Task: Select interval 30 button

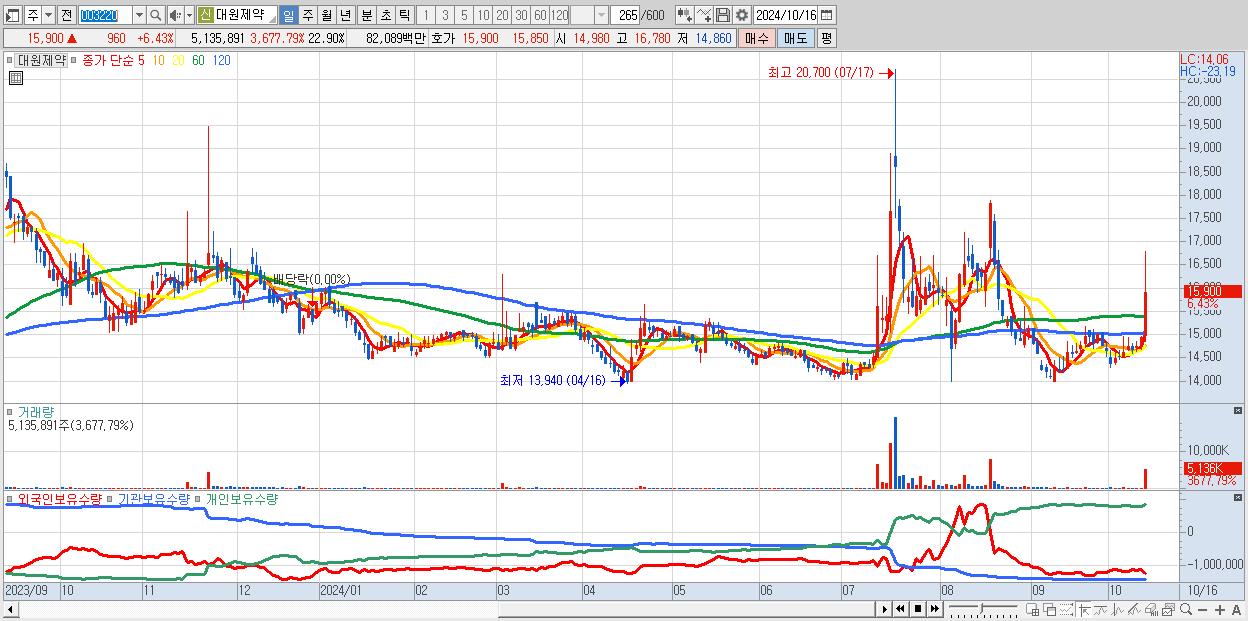Action: click(521, 15)
